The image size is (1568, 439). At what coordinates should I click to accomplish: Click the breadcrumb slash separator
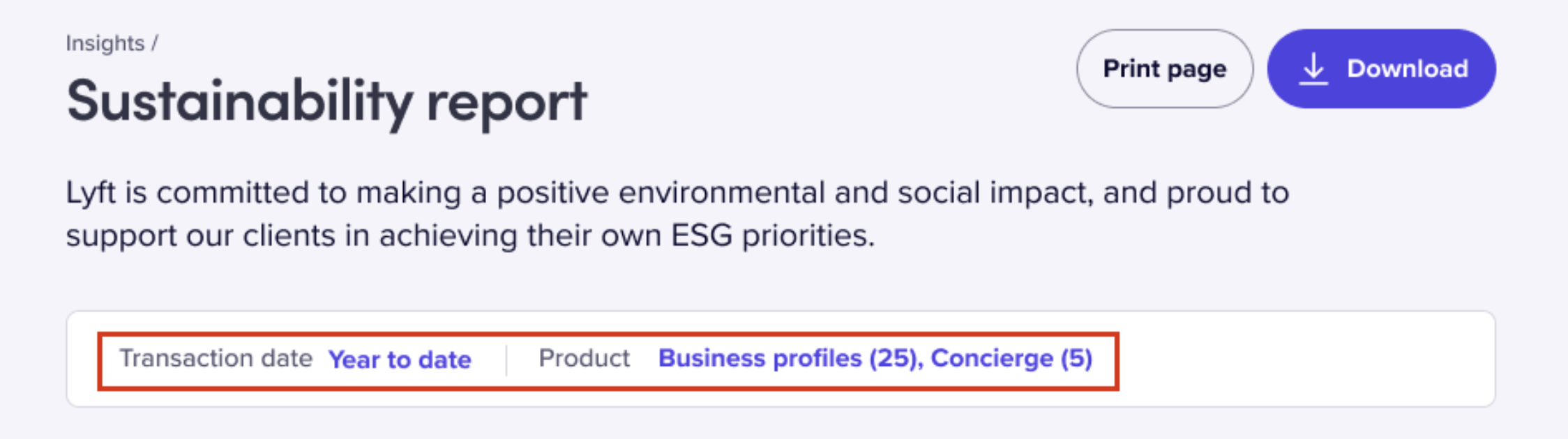point(154,43)
